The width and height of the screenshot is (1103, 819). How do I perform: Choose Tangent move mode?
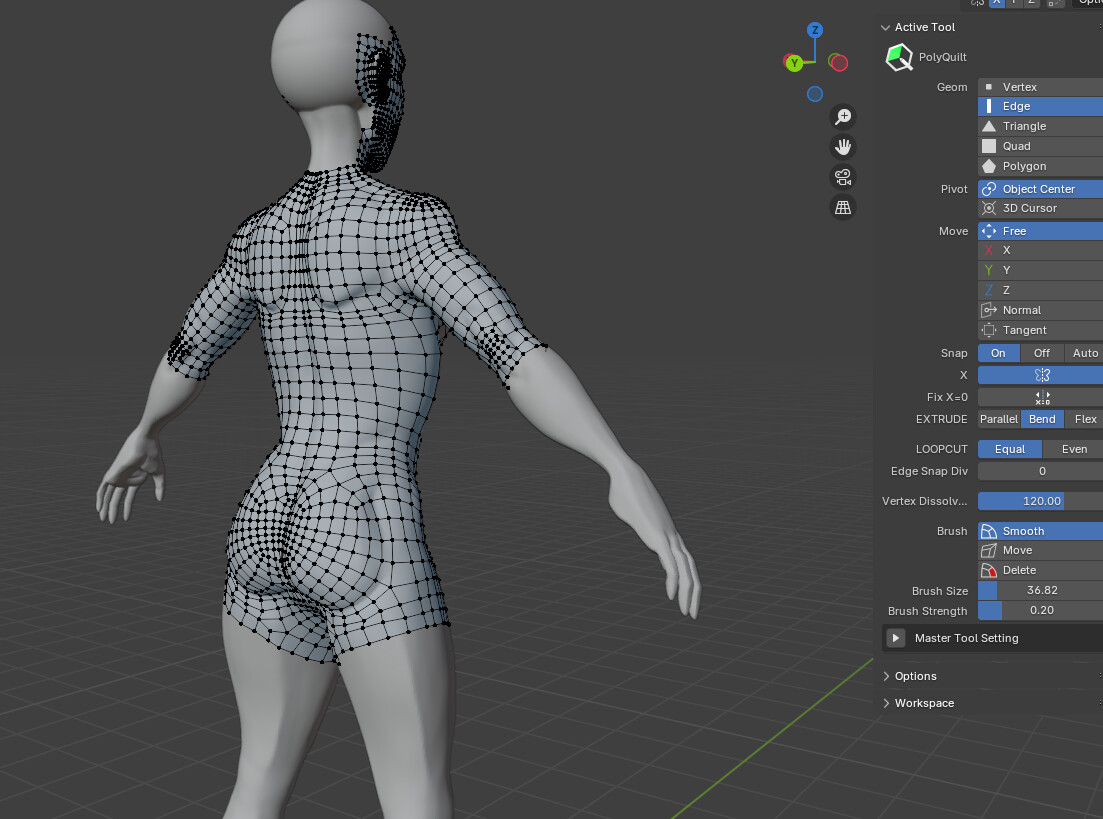1040,330
